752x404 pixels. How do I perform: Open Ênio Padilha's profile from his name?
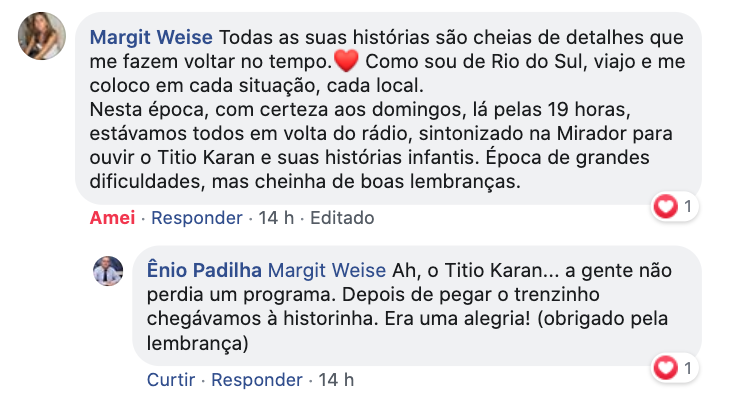point(204,270)
